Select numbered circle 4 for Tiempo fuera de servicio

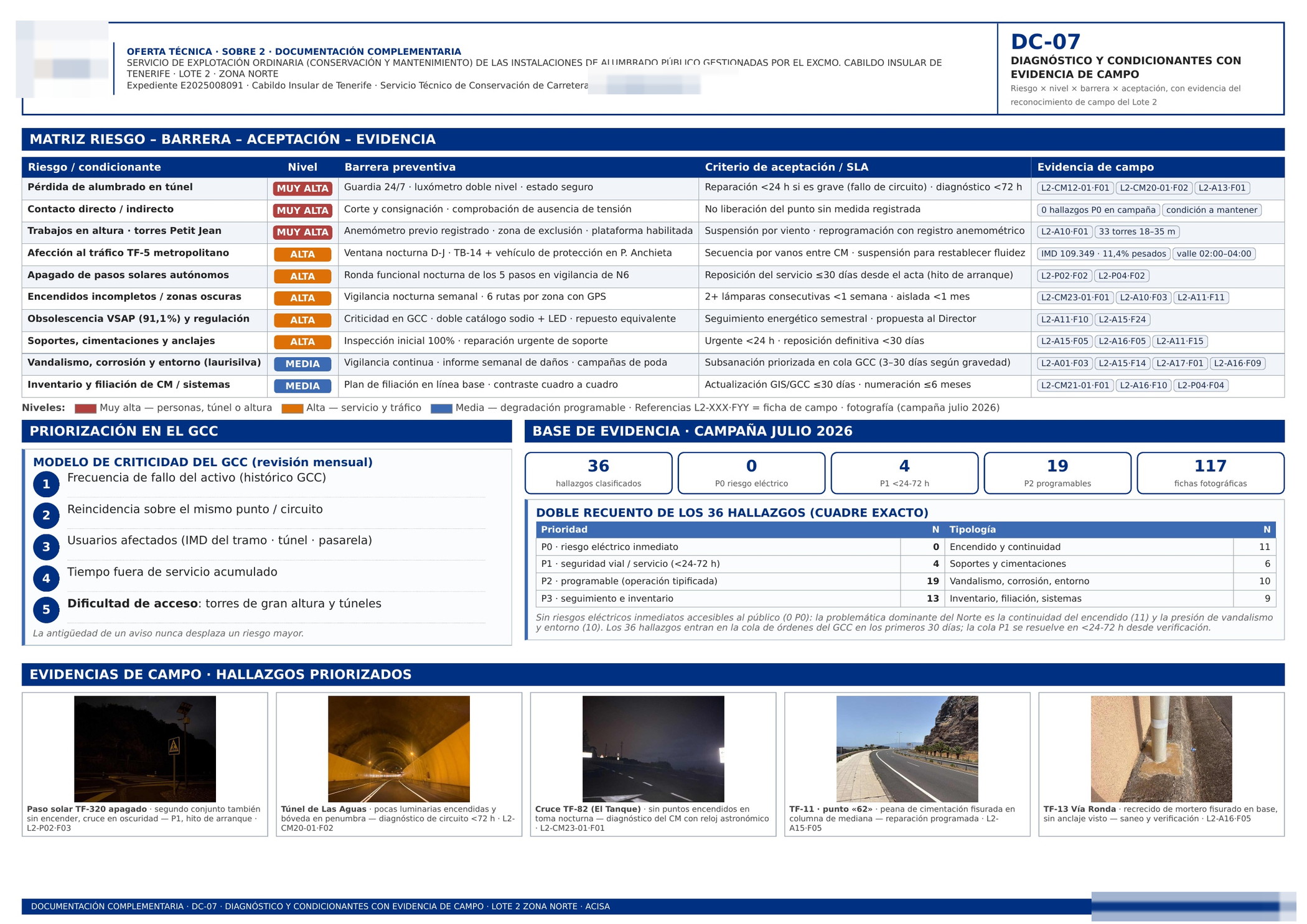(46, 579)
